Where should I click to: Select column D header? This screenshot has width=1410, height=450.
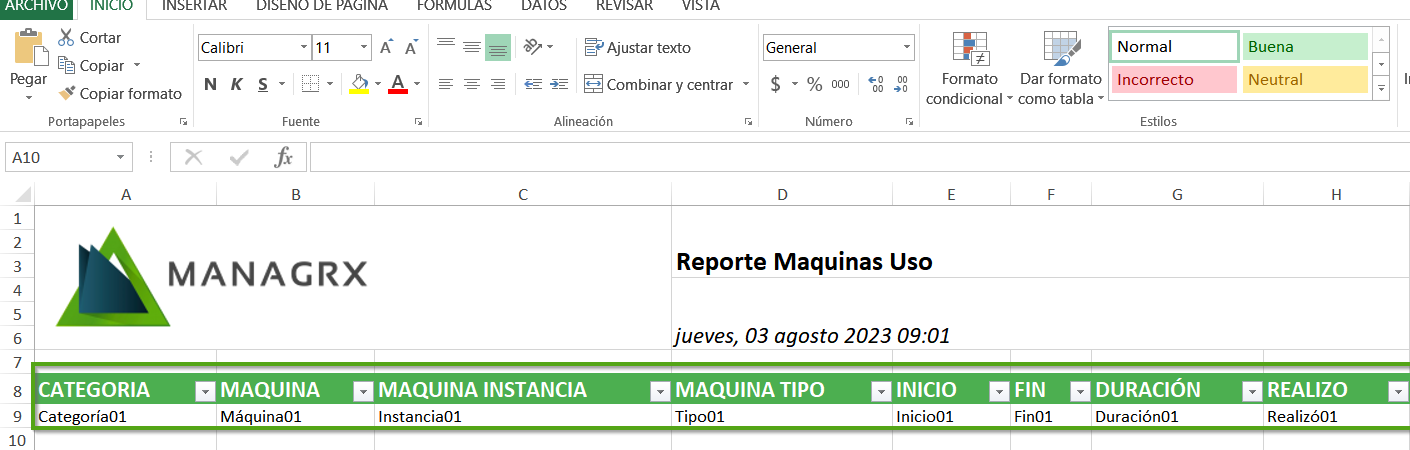tap(782, 195)
